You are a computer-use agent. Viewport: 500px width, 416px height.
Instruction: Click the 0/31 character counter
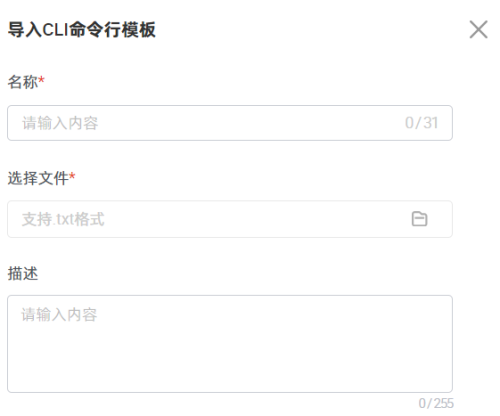pyautogui.click(x=421, y=123)
